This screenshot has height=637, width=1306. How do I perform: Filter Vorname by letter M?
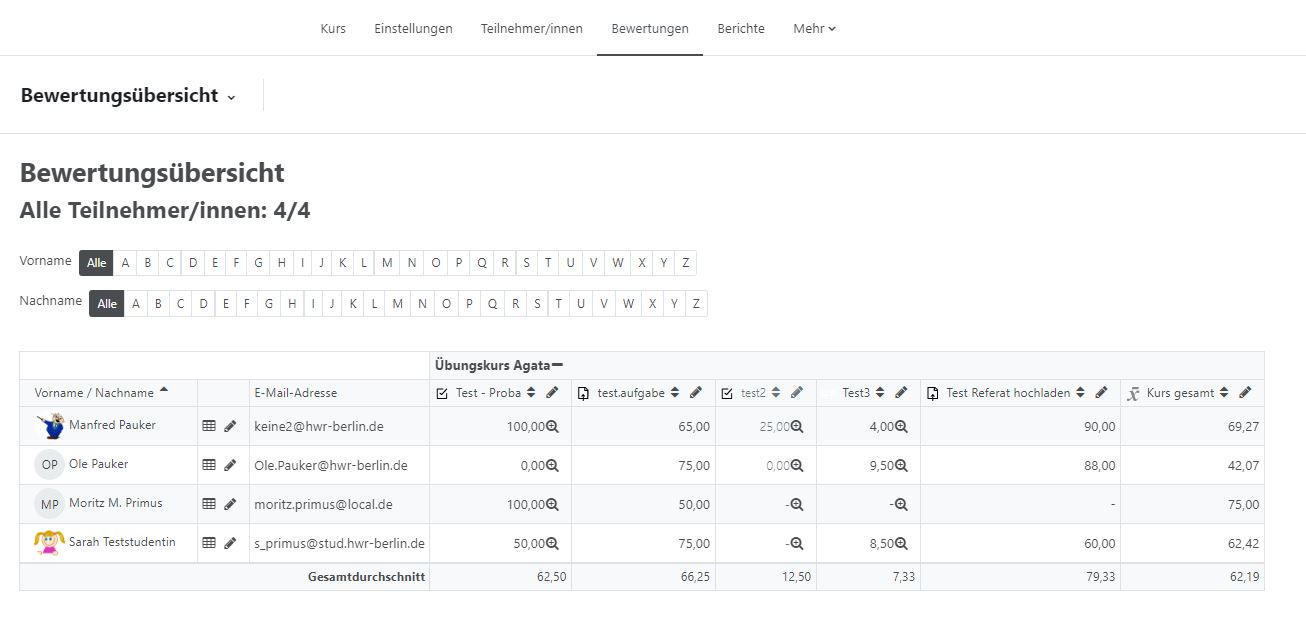click(388, 263)
